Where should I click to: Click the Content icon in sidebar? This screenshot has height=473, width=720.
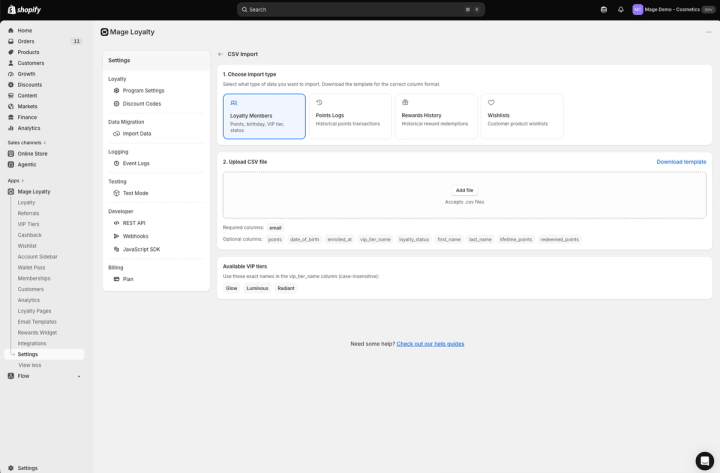[11, 96]
